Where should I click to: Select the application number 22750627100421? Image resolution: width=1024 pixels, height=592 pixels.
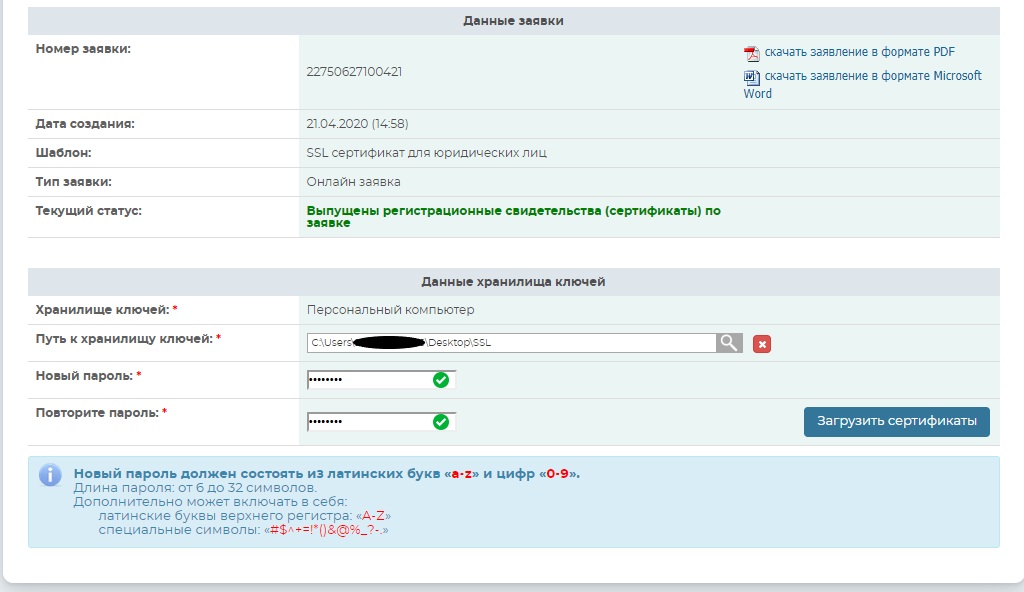[354, 72]
